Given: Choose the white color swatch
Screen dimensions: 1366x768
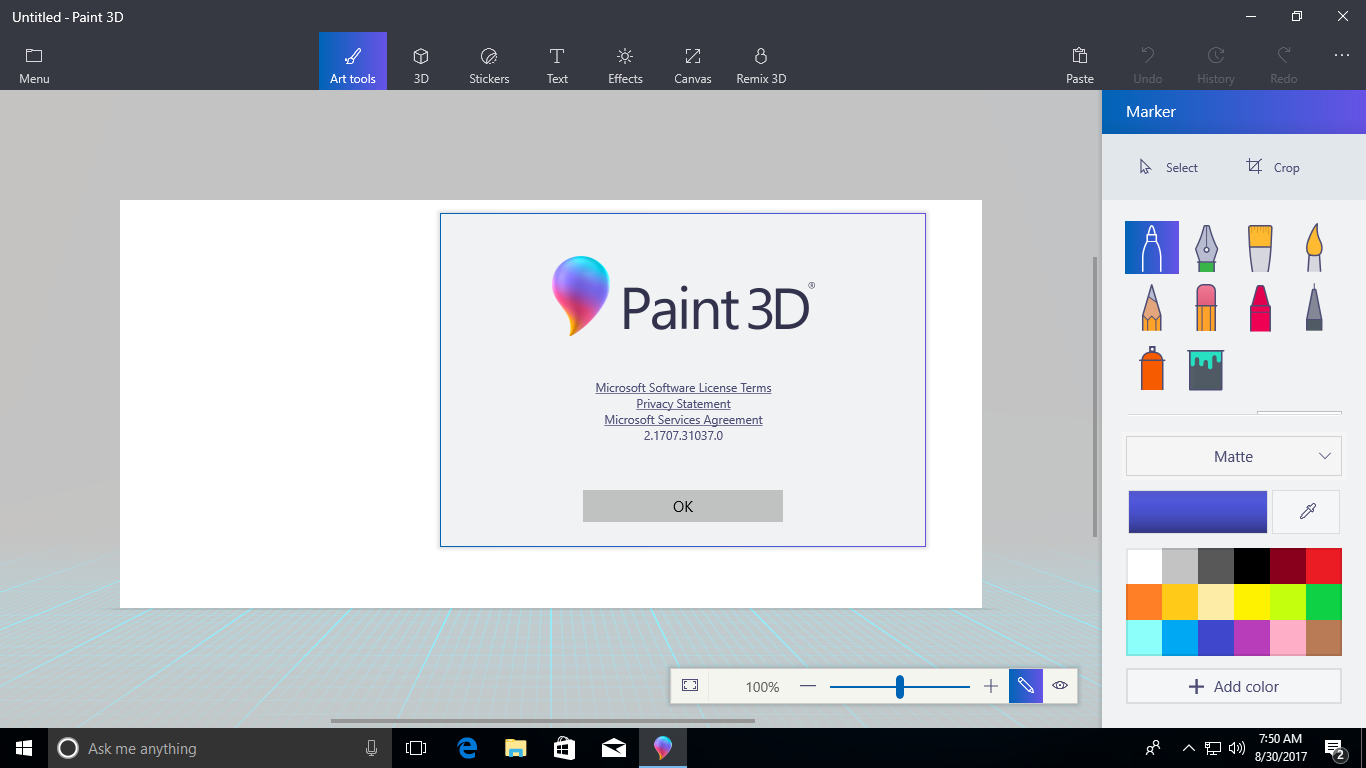Looking at the screenshot, I should click(1144, 566).
